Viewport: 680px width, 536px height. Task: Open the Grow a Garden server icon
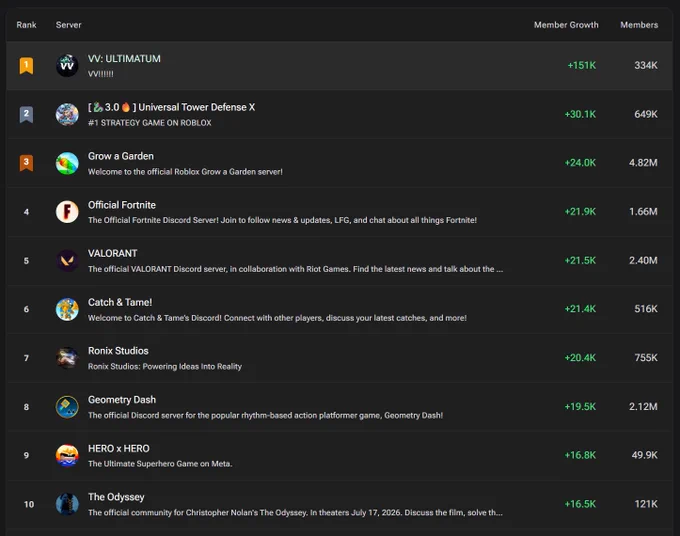coord(67,163)
